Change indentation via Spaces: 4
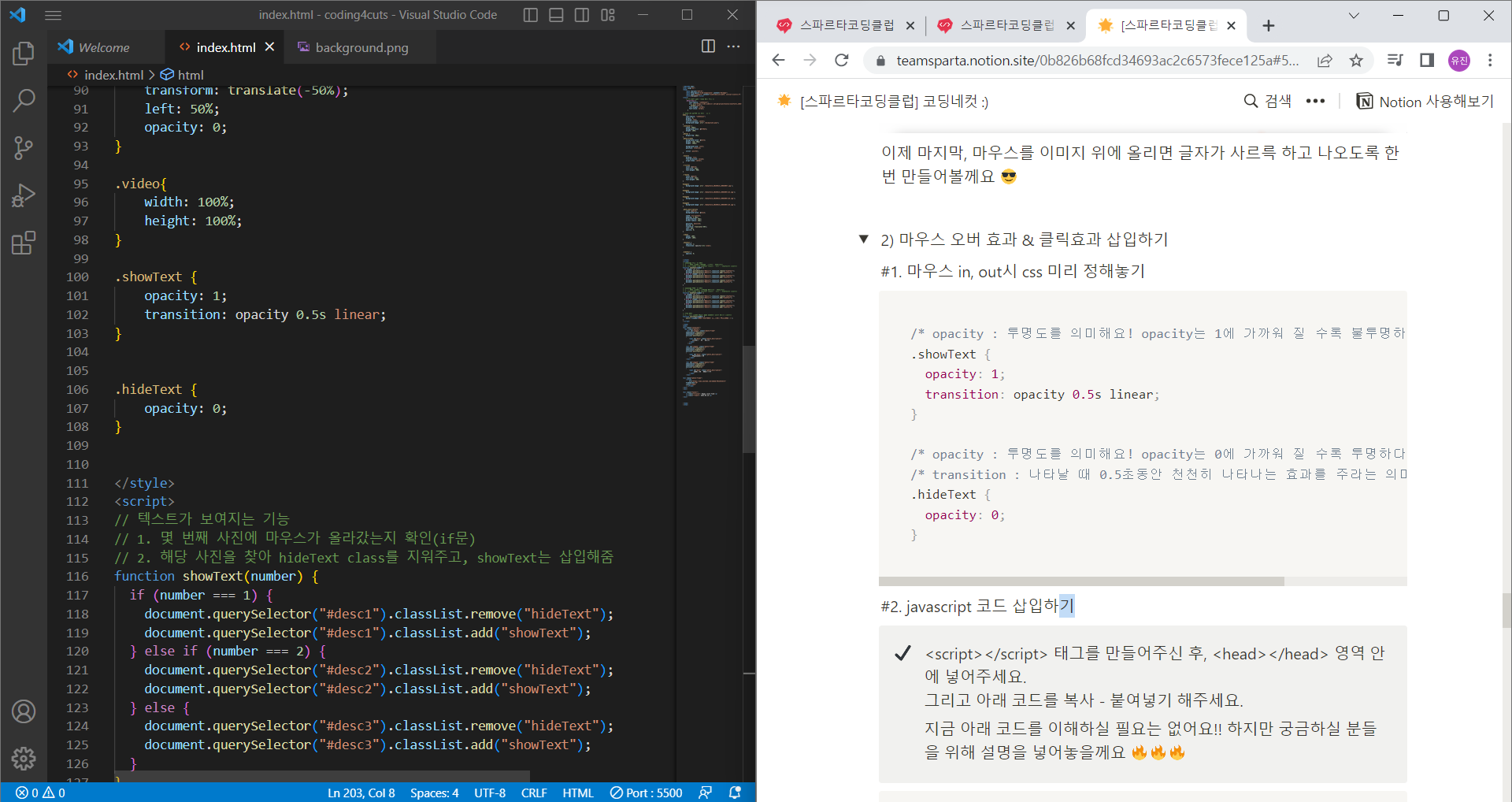The height and width of the screenshot is (802, 1512). 434,793
